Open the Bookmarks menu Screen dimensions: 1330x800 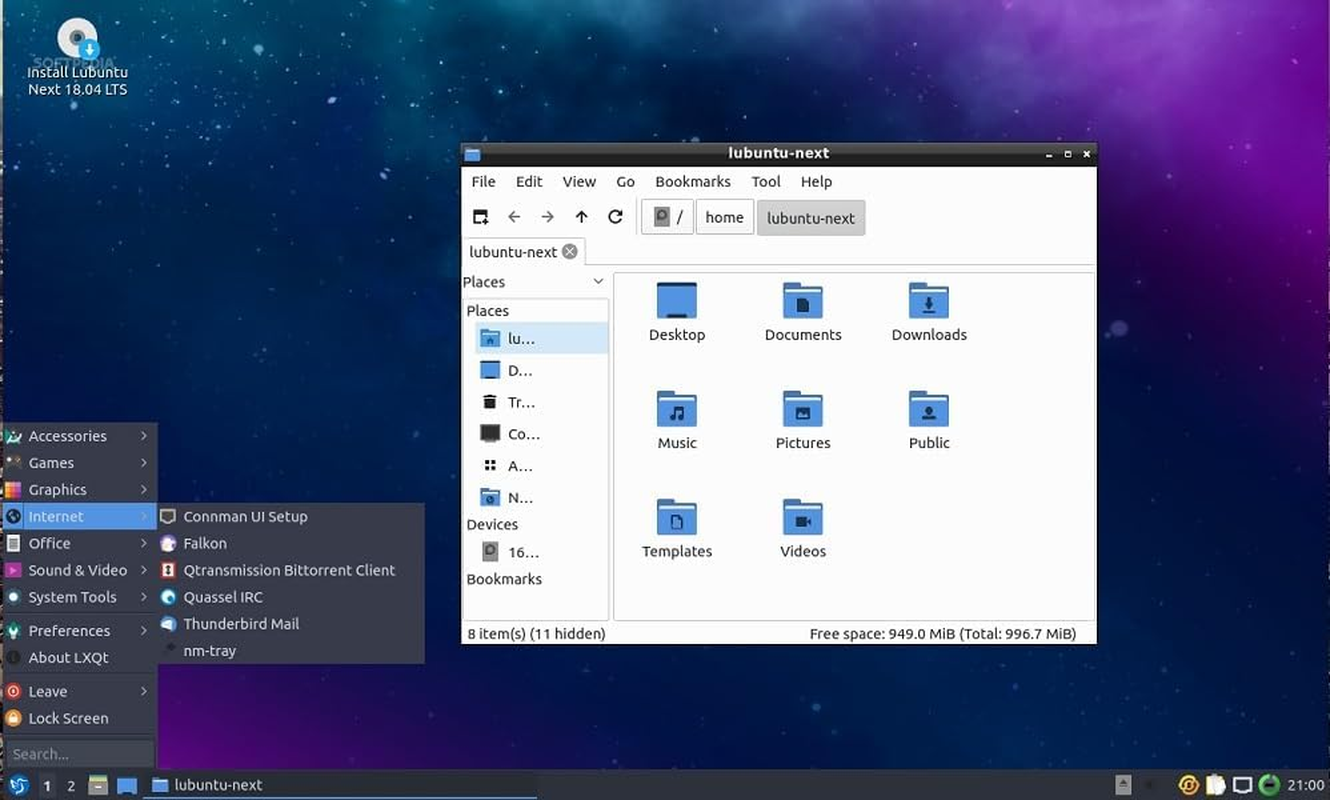[692, 181]
